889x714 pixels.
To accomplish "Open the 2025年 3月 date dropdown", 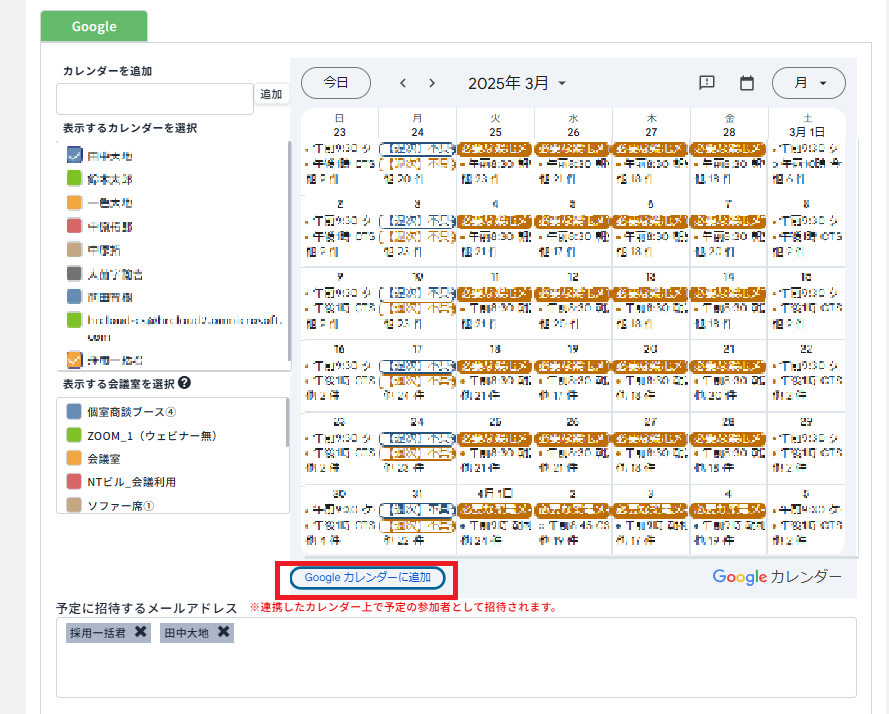I will click(517, 83).
